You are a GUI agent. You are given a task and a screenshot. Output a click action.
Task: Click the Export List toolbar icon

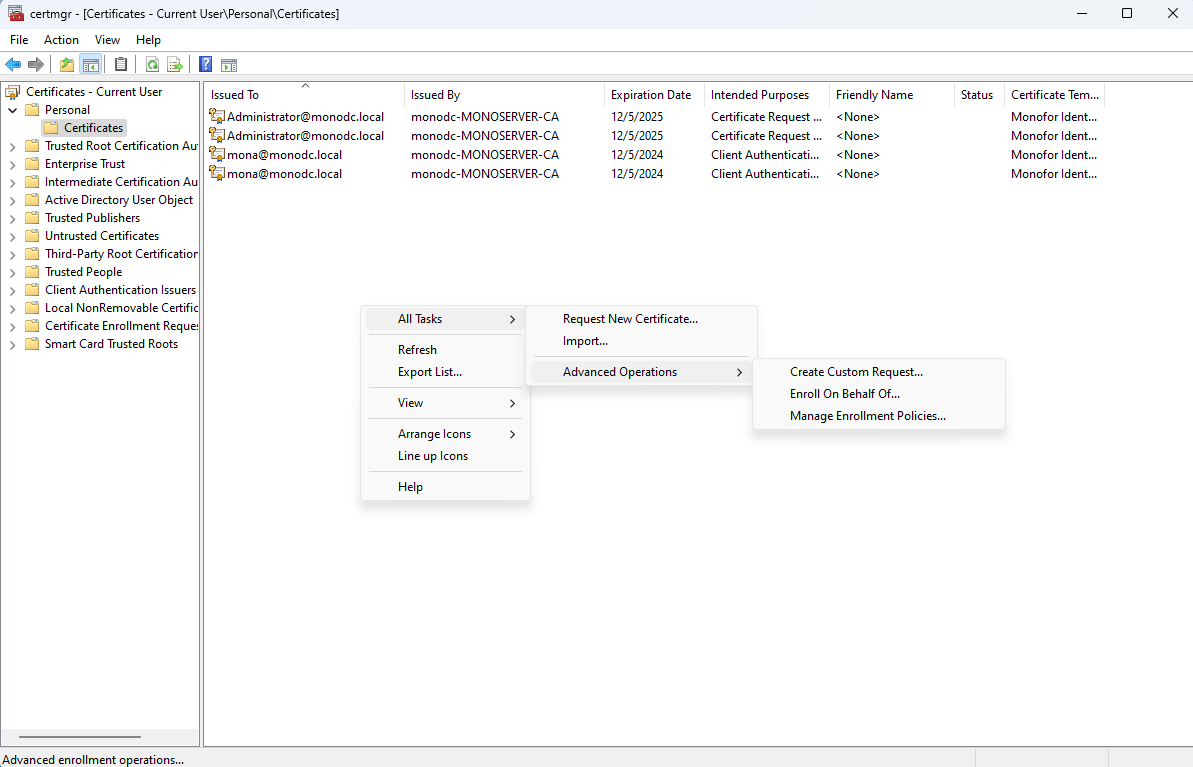pyautogui.click(x=175, y=65)
